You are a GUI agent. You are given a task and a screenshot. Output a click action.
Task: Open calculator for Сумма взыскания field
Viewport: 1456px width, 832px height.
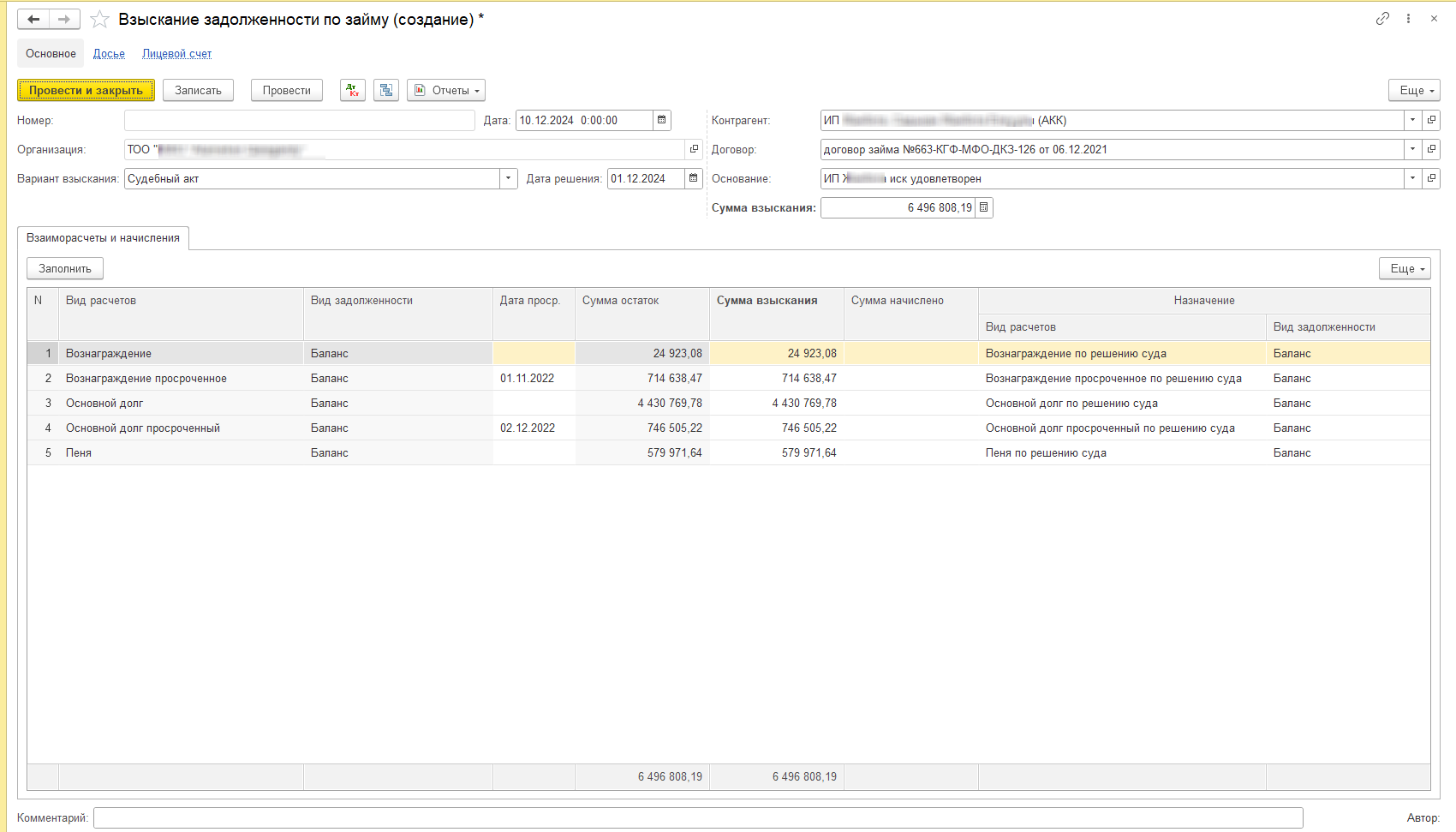[984, 207]
